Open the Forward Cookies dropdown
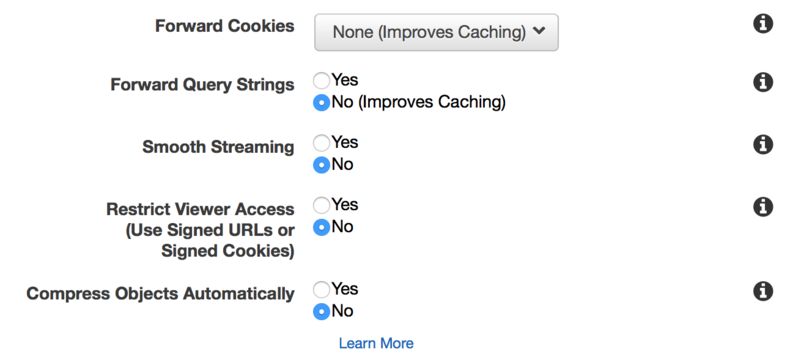Viewport: 790px width, 363px height. click(436, 32)
